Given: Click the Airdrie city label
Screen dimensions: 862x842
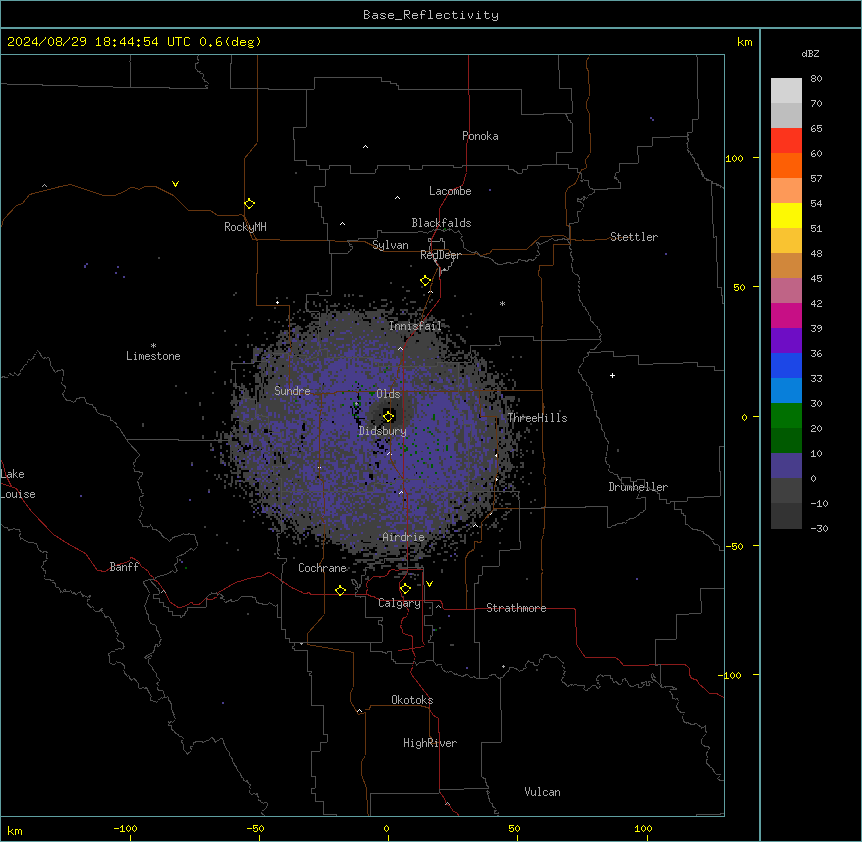Looking at the screenshot, I should 404,537.
